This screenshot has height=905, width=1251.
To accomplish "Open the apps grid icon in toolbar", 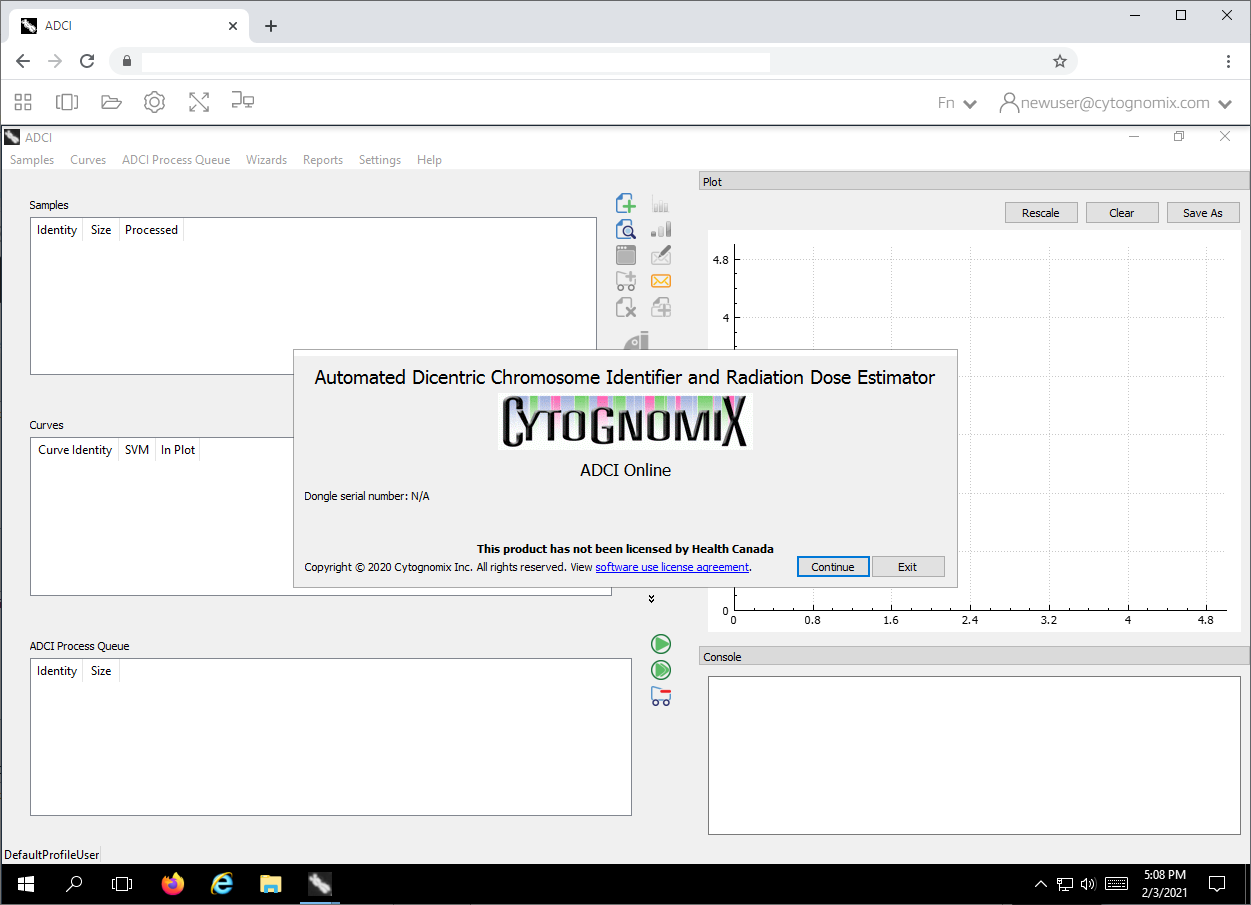I will [23, 102].
